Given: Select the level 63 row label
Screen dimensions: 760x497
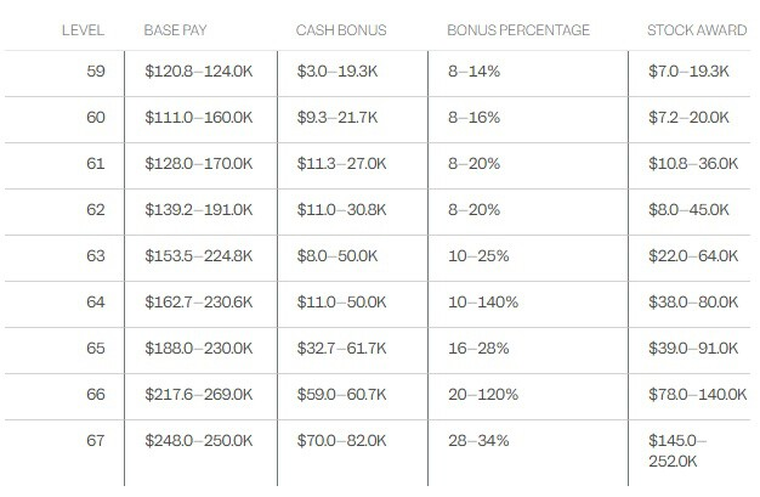Looking at the screenshot, I should coord(96,256).
